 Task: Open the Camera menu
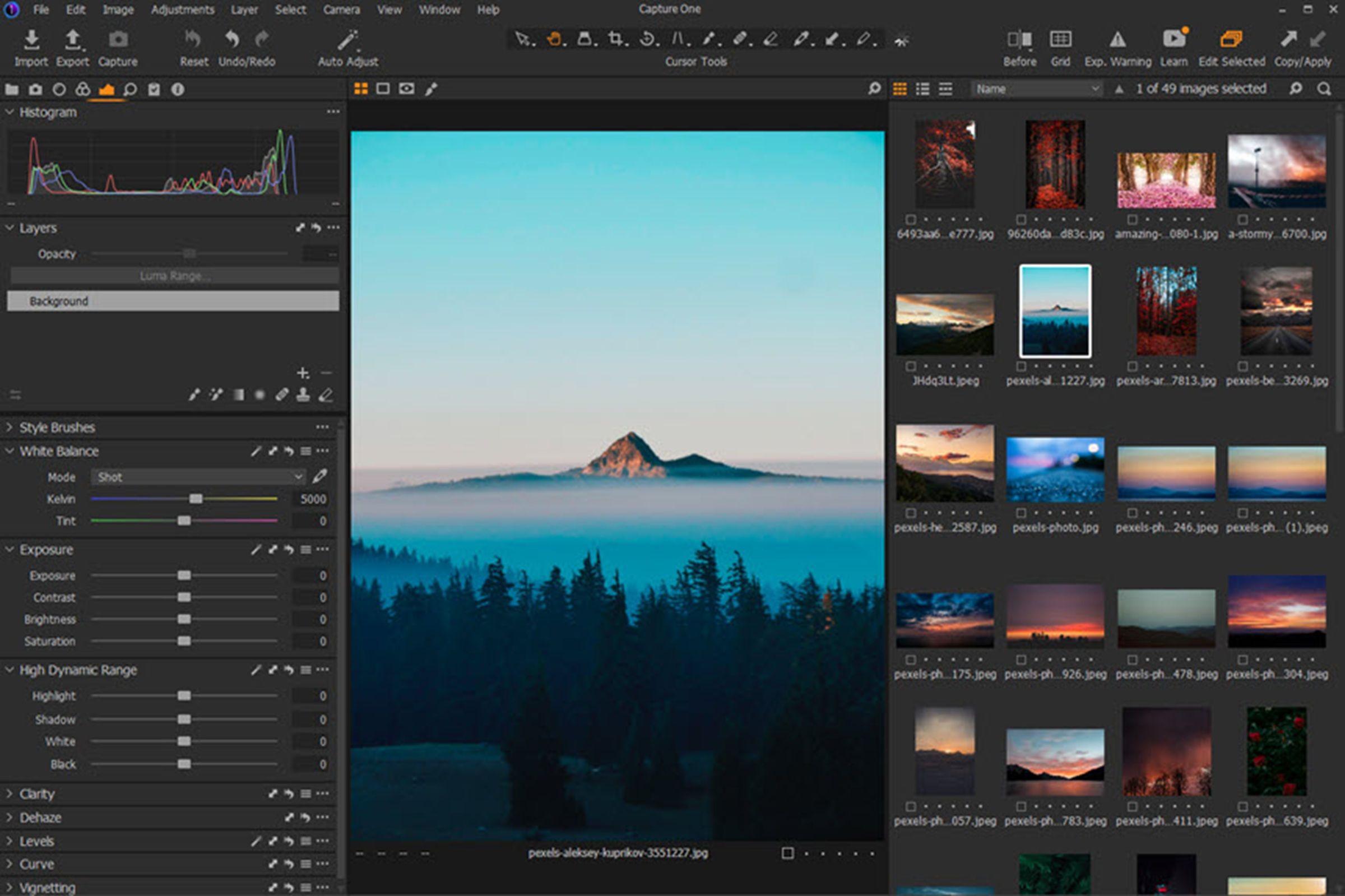tap(341, 10)
